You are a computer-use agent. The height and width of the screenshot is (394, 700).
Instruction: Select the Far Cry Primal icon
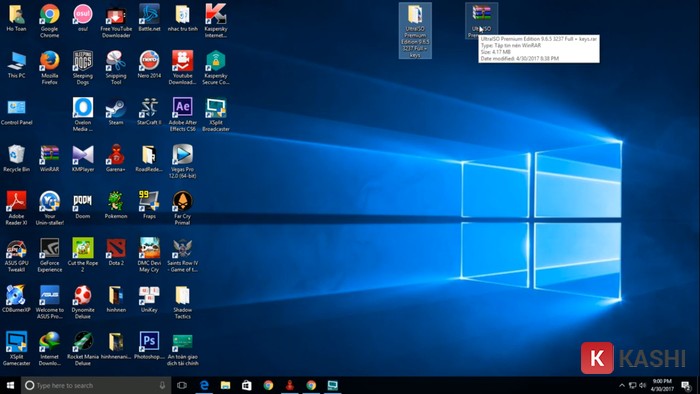(x=183, y=208)
